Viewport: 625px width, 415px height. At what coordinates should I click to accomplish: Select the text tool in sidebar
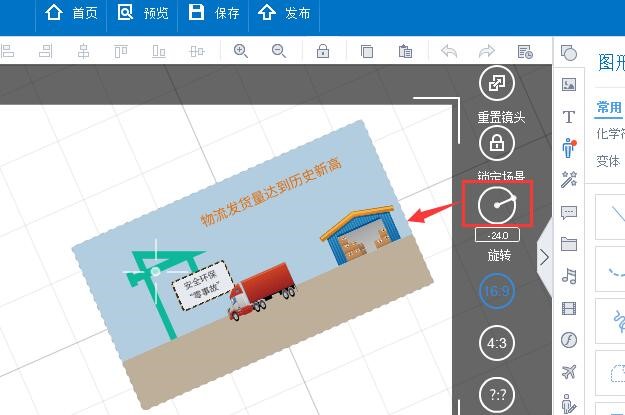coord(569,117)
